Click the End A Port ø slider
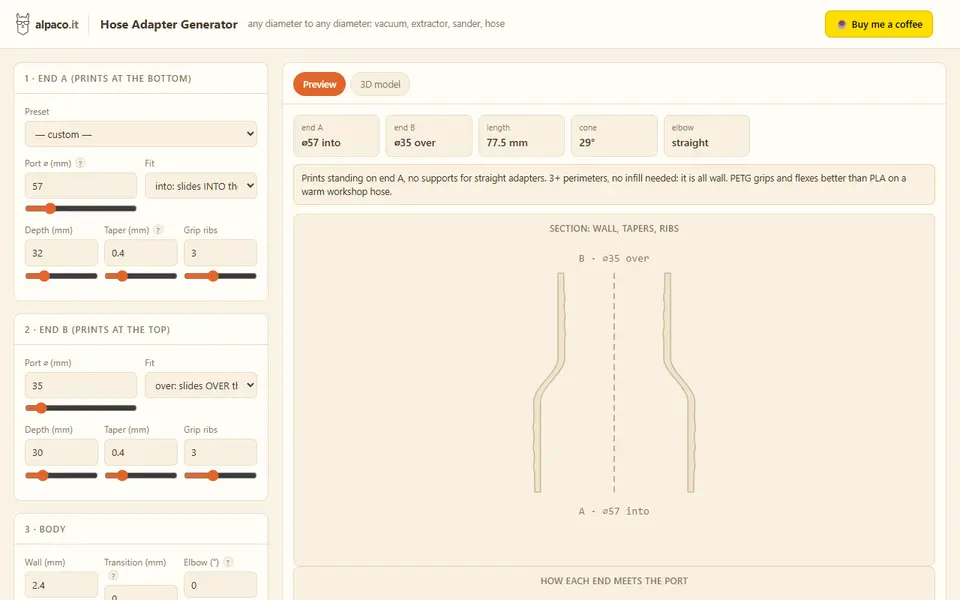This screenshot has width=960, height=600. point(81,208)
